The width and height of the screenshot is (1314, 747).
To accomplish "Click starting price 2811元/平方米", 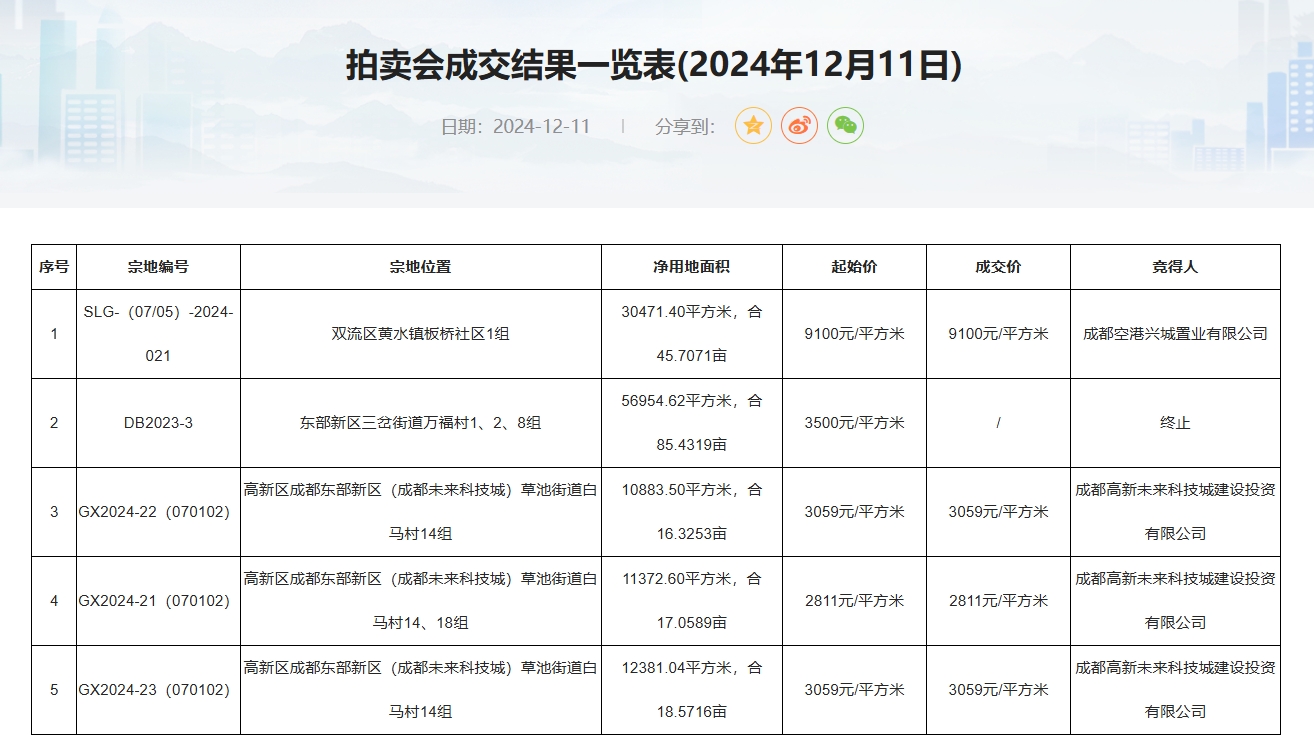I will tap(854, 601).
